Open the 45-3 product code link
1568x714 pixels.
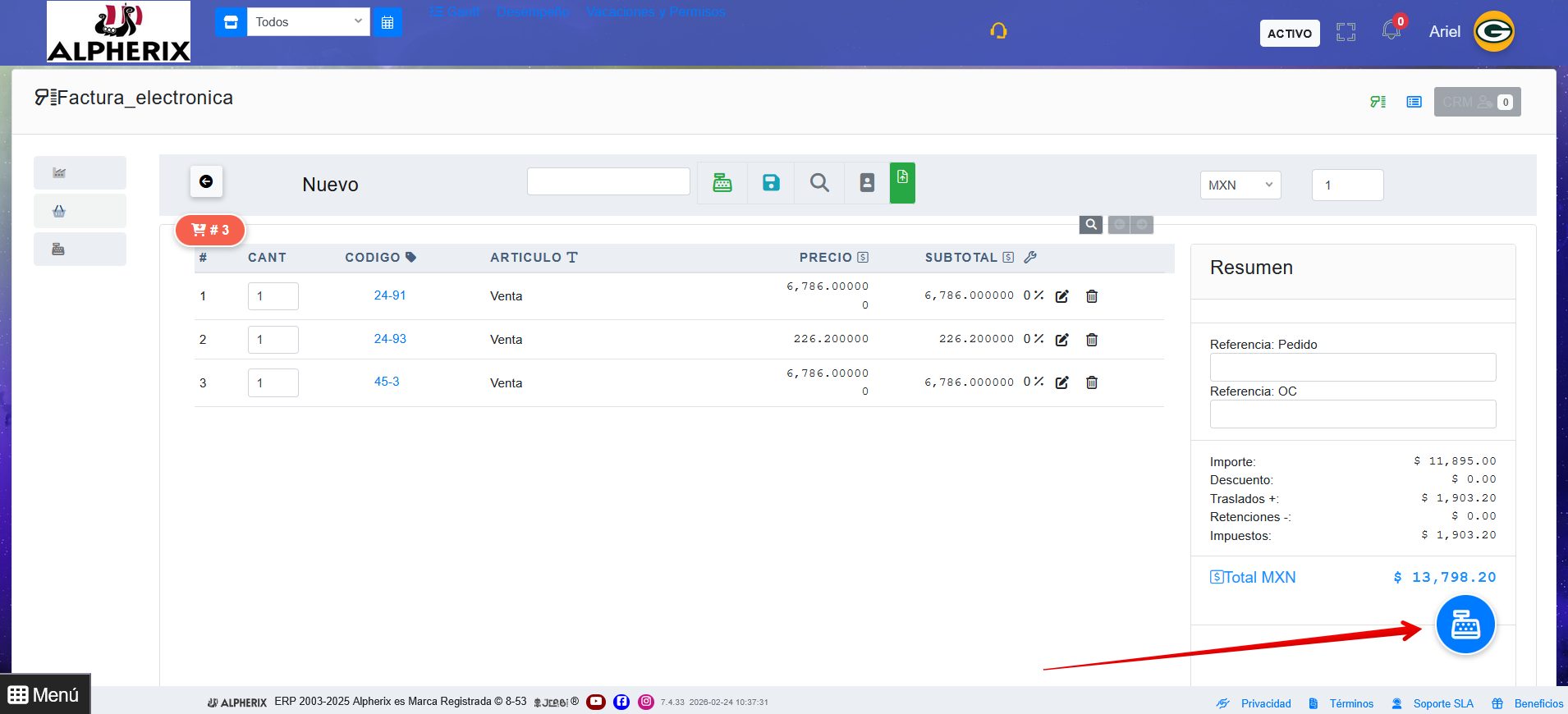pyautogui.click(x=387, y=382)
